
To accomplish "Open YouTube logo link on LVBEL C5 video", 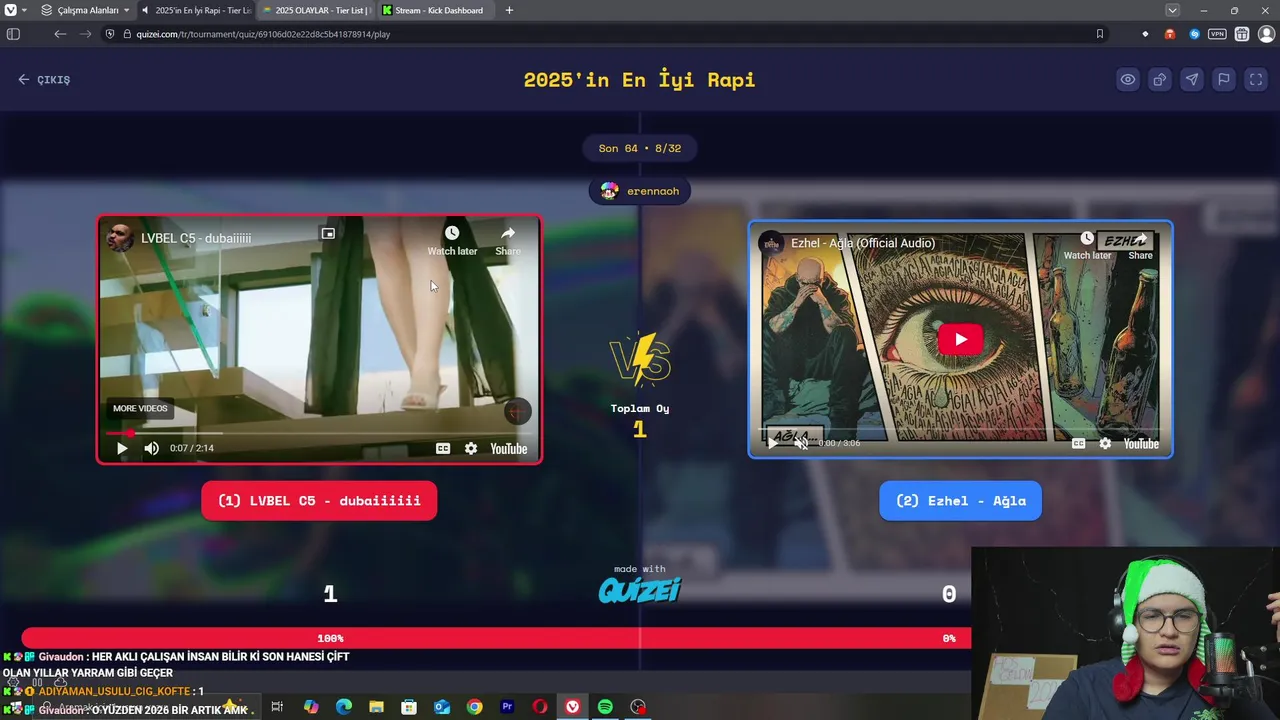I will tap(508, 449).
